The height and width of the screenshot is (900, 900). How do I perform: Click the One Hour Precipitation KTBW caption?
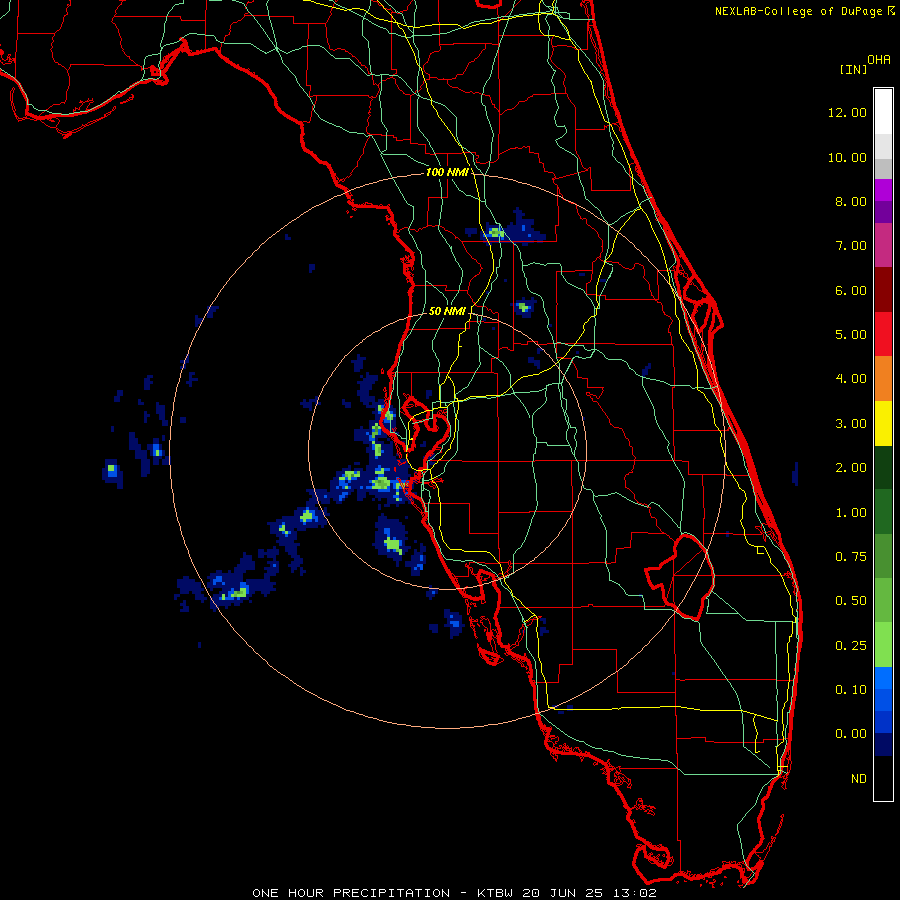pos(454,893)
